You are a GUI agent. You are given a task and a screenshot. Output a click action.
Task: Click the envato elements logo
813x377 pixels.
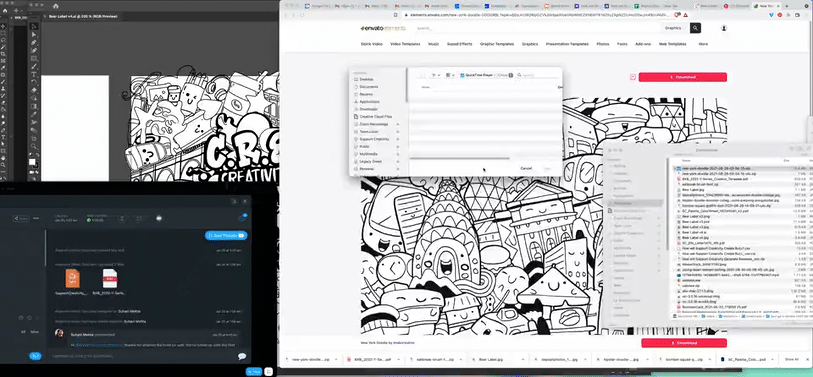click(383, 28)
